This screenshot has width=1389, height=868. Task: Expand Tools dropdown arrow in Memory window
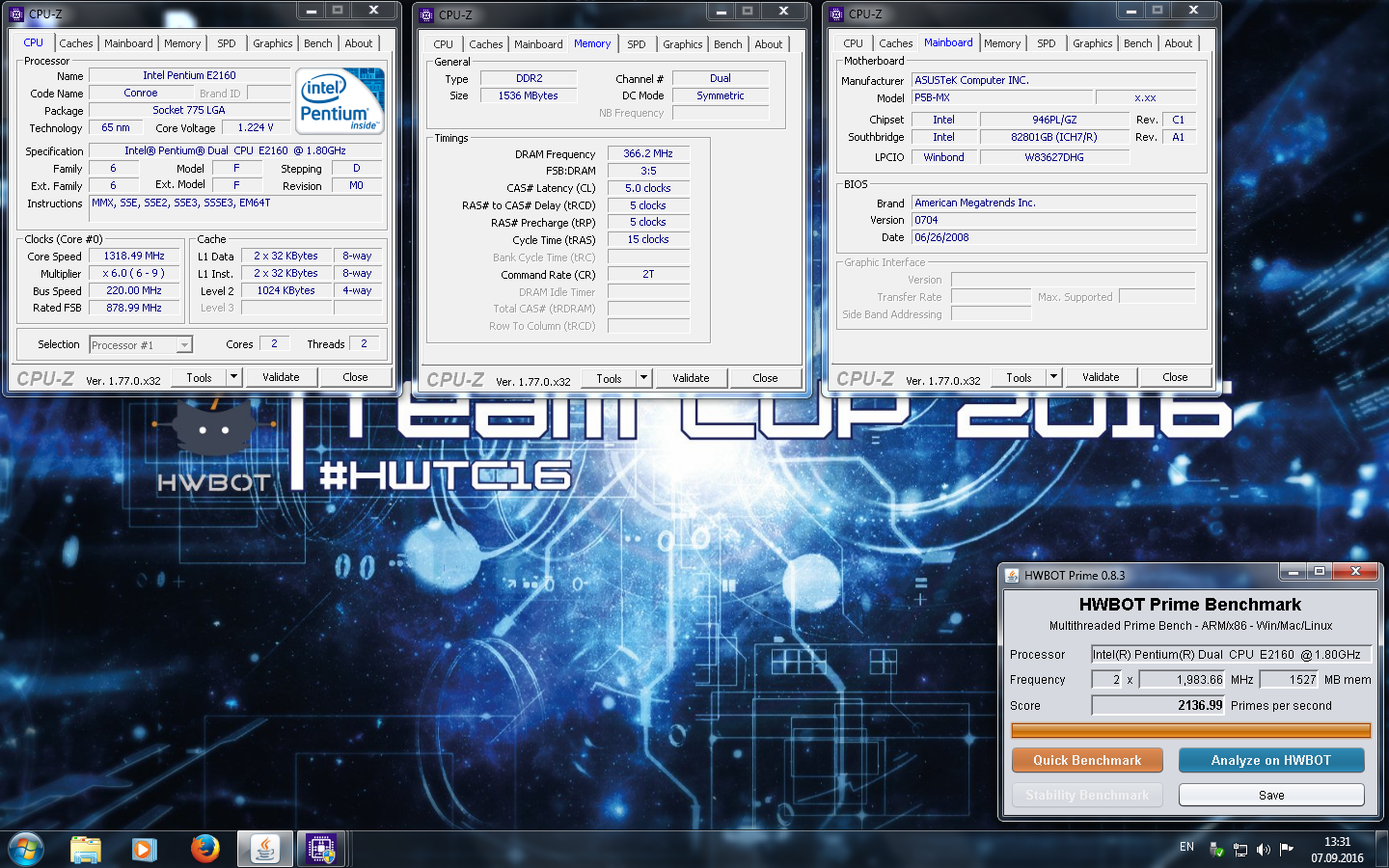[643, 378]
